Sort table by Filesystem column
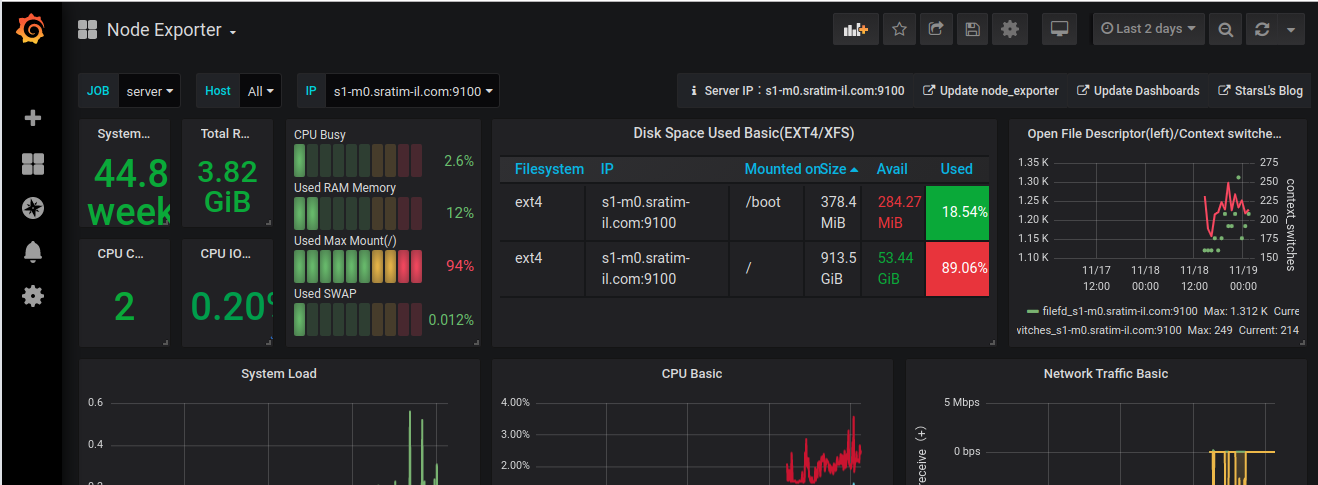Viewport: 1318px width, 485px height. pyautogui.click(x=549, y=169)
